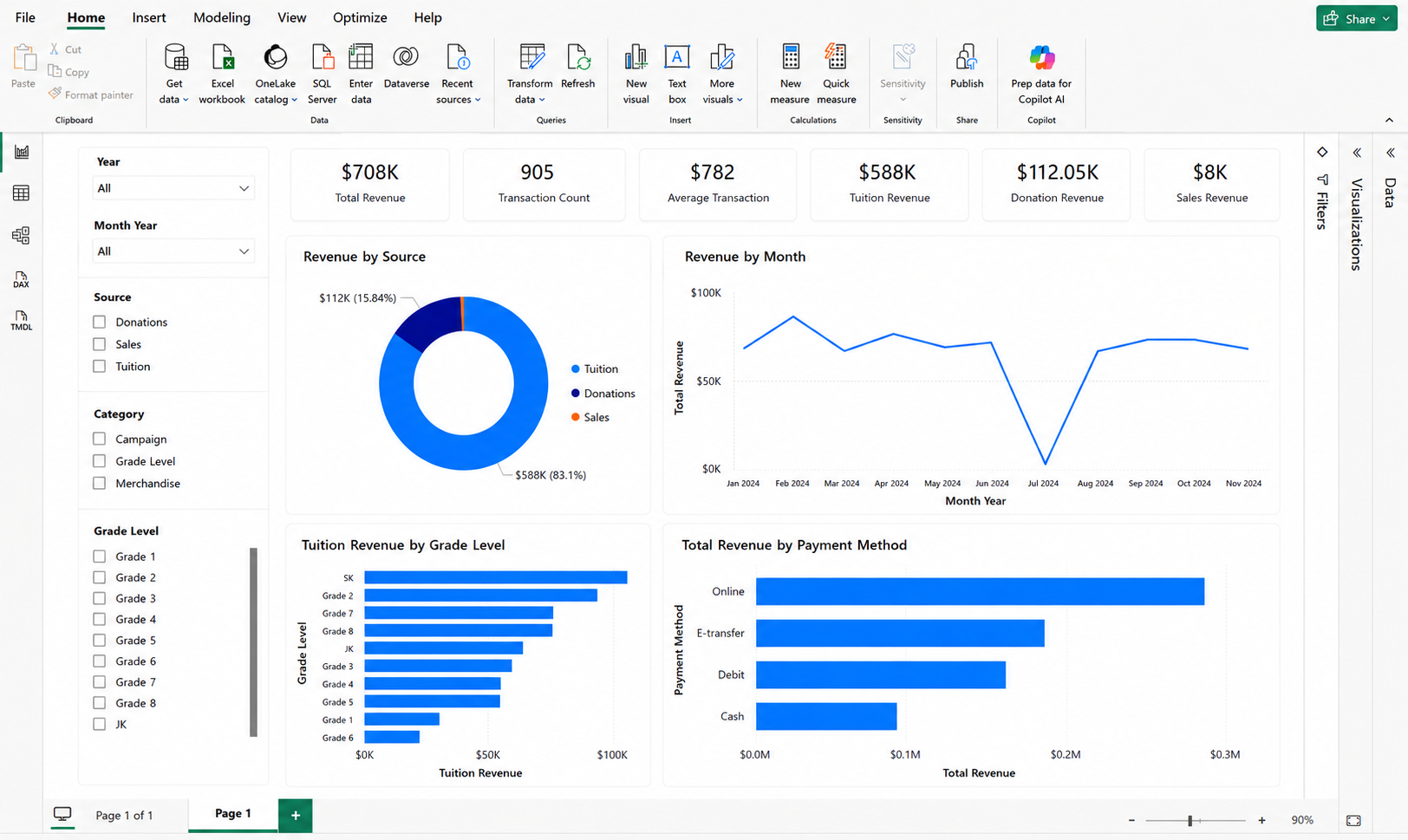Viewport: 1408px width, 840px height.
Task: Import from Excel workbook icon
Action: (x=223, y=58)
